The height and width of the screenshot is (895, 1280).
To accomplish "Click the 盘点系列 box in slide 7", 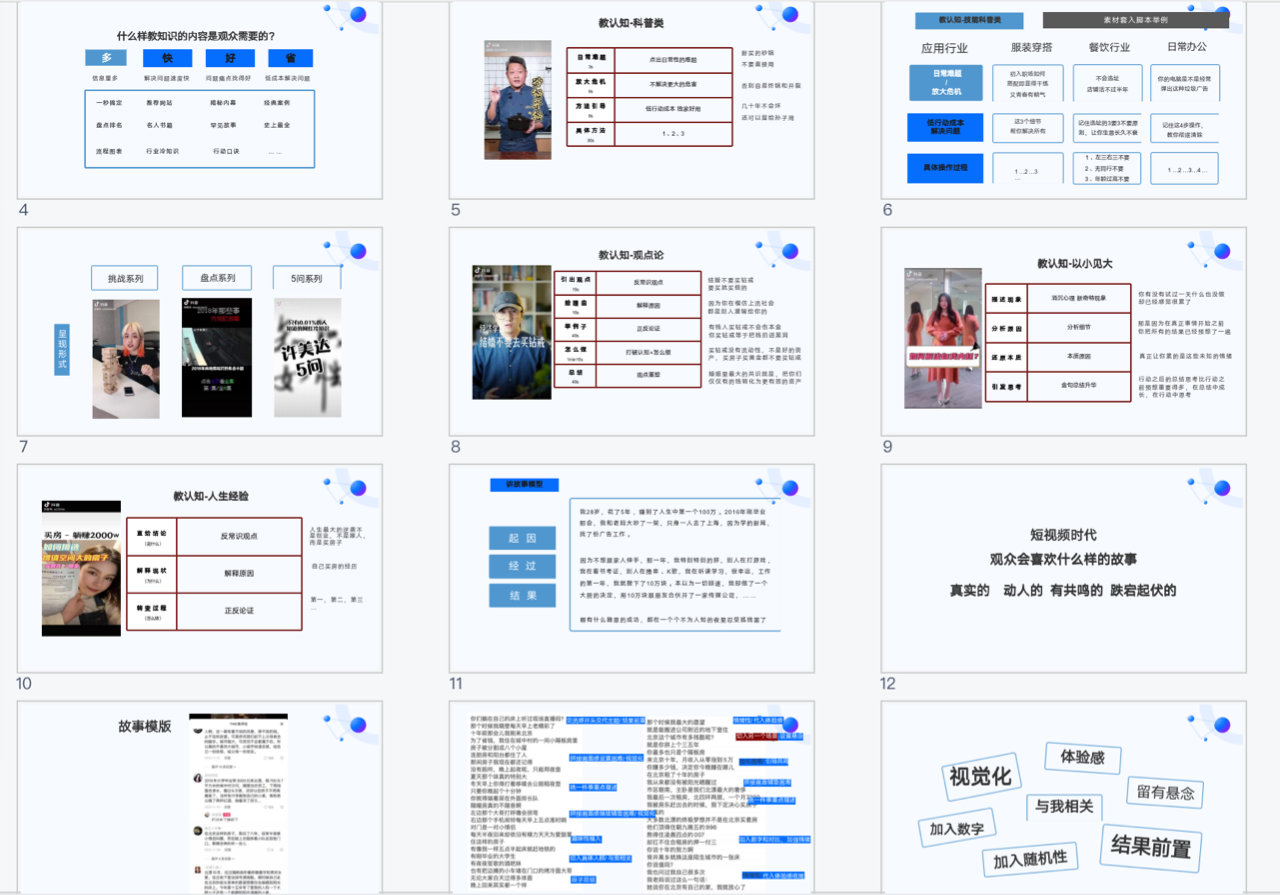I will pos(219,277).
